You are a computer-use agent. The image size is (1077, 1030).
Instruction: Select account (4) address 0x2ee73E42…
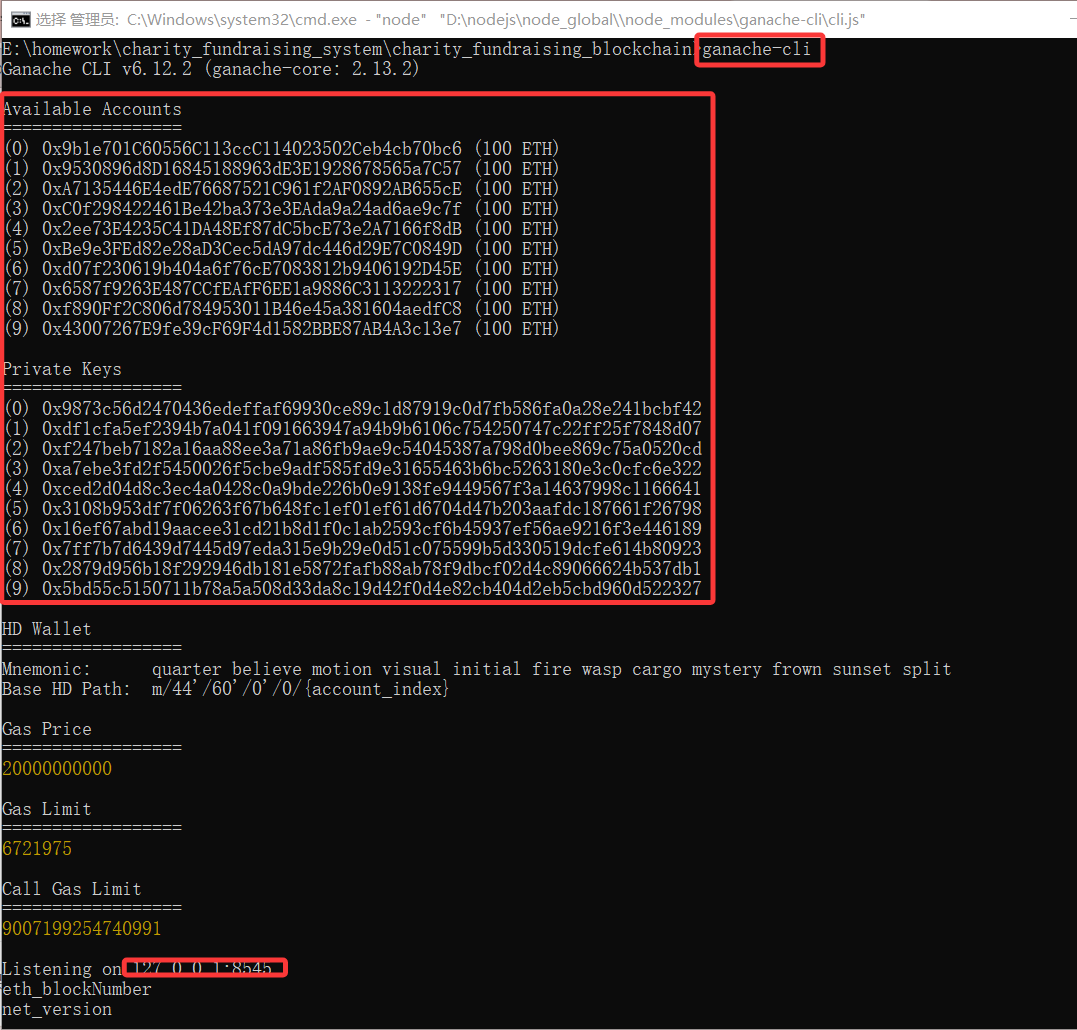[x=251, y=229]
